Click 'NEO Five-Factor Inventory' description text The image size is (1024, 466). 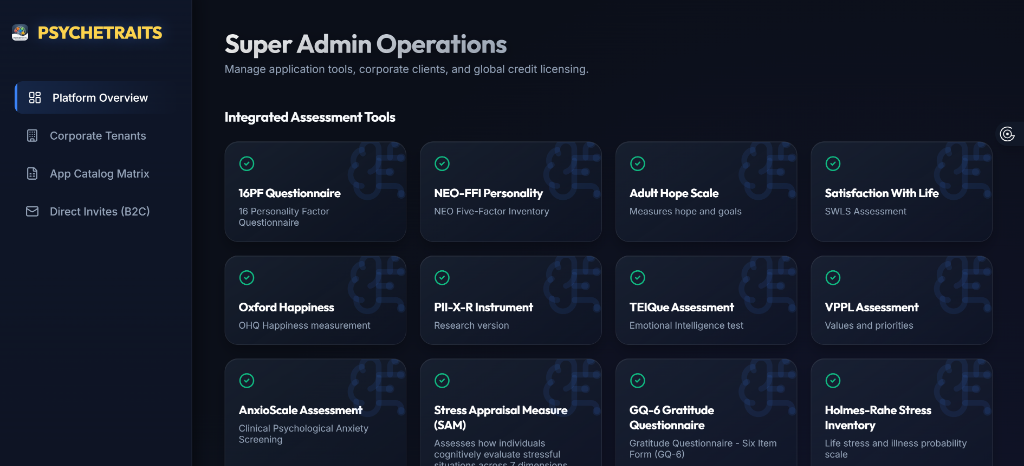[491, 211]
